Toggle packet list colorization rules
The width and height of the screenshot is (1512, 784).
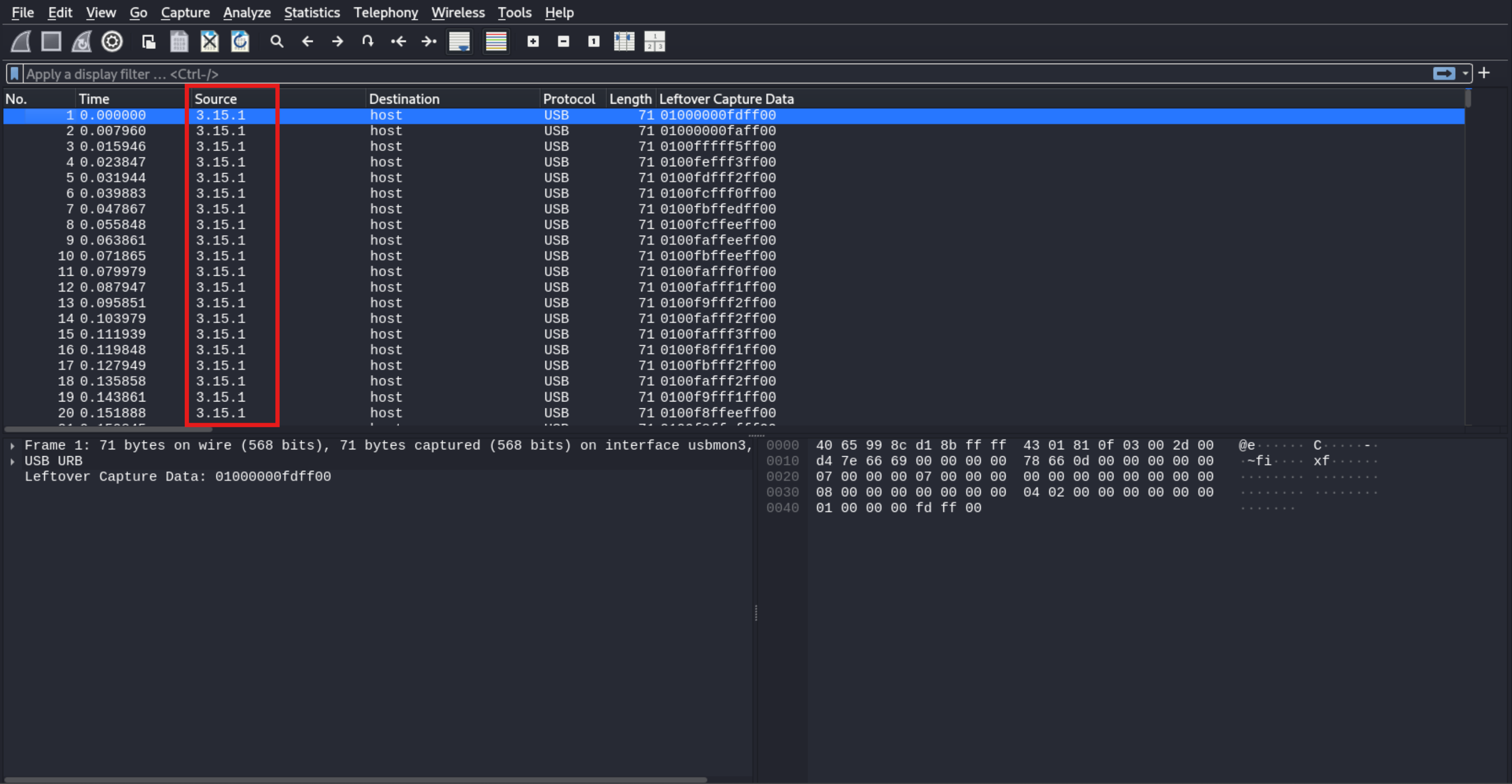click(x=496, y=42)
